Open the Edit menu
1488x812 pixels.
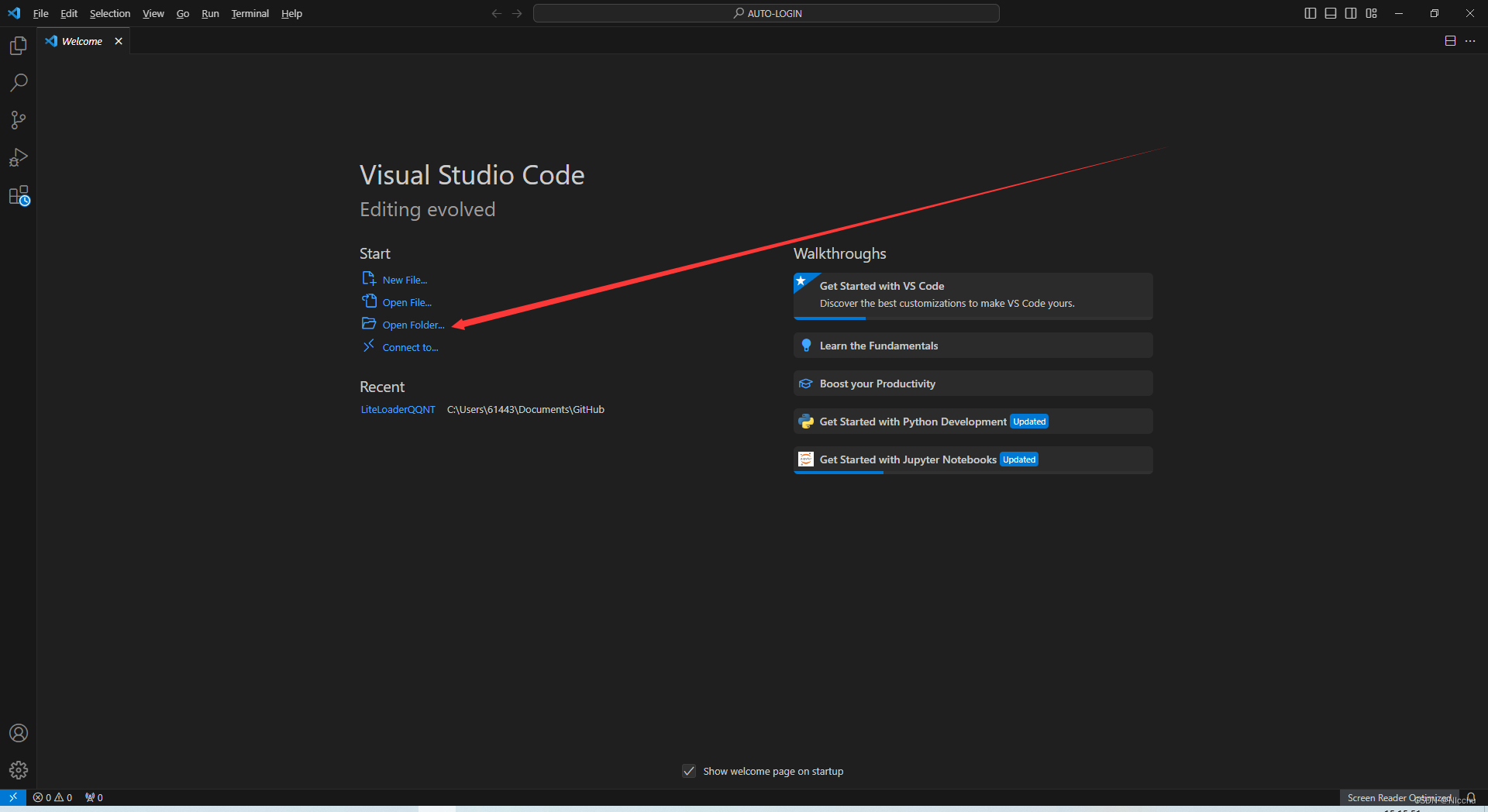click(x=69, y=13)
